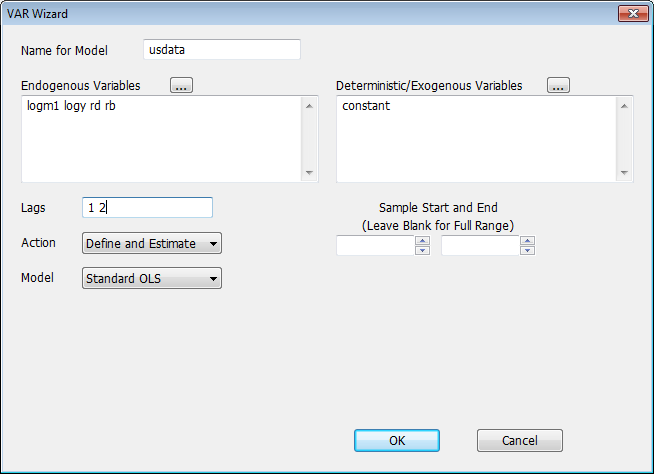The width and height of the screenshot is (654, 474).
Task: Close the VAR Wizard window
Action: [x=633, y=13]
